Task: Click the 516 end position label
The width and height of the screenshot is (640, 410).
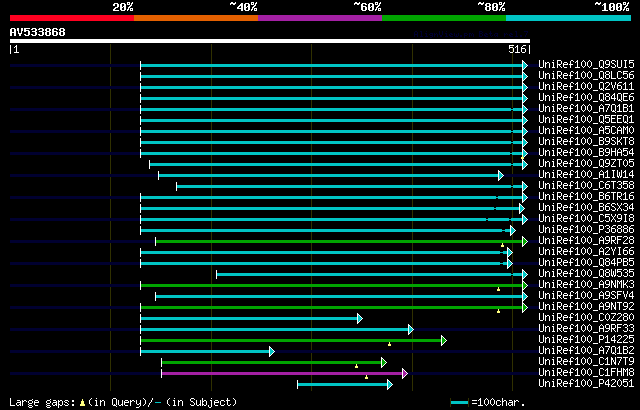Action: pyautogui.click(x=517, y=49)
